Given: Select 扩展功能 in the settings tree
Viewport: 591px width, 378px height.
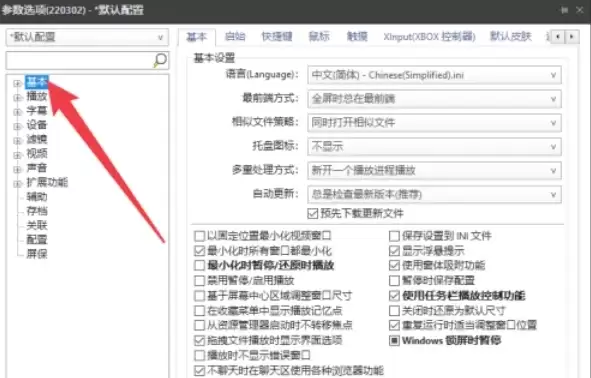Looking at the screenshot, I should click(47, 183).
